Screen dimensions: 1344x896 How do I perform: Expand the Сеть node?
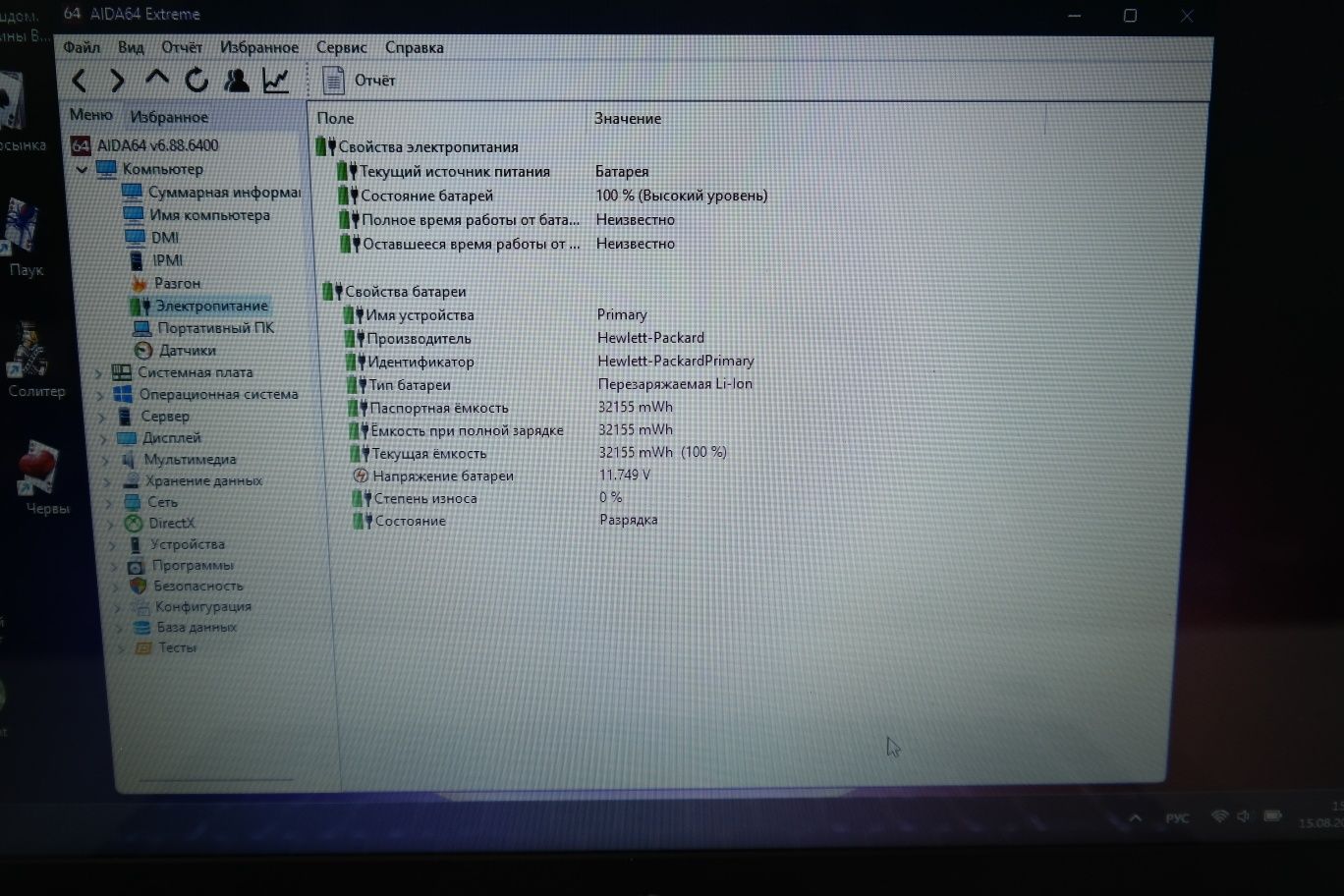pos(111,502)
